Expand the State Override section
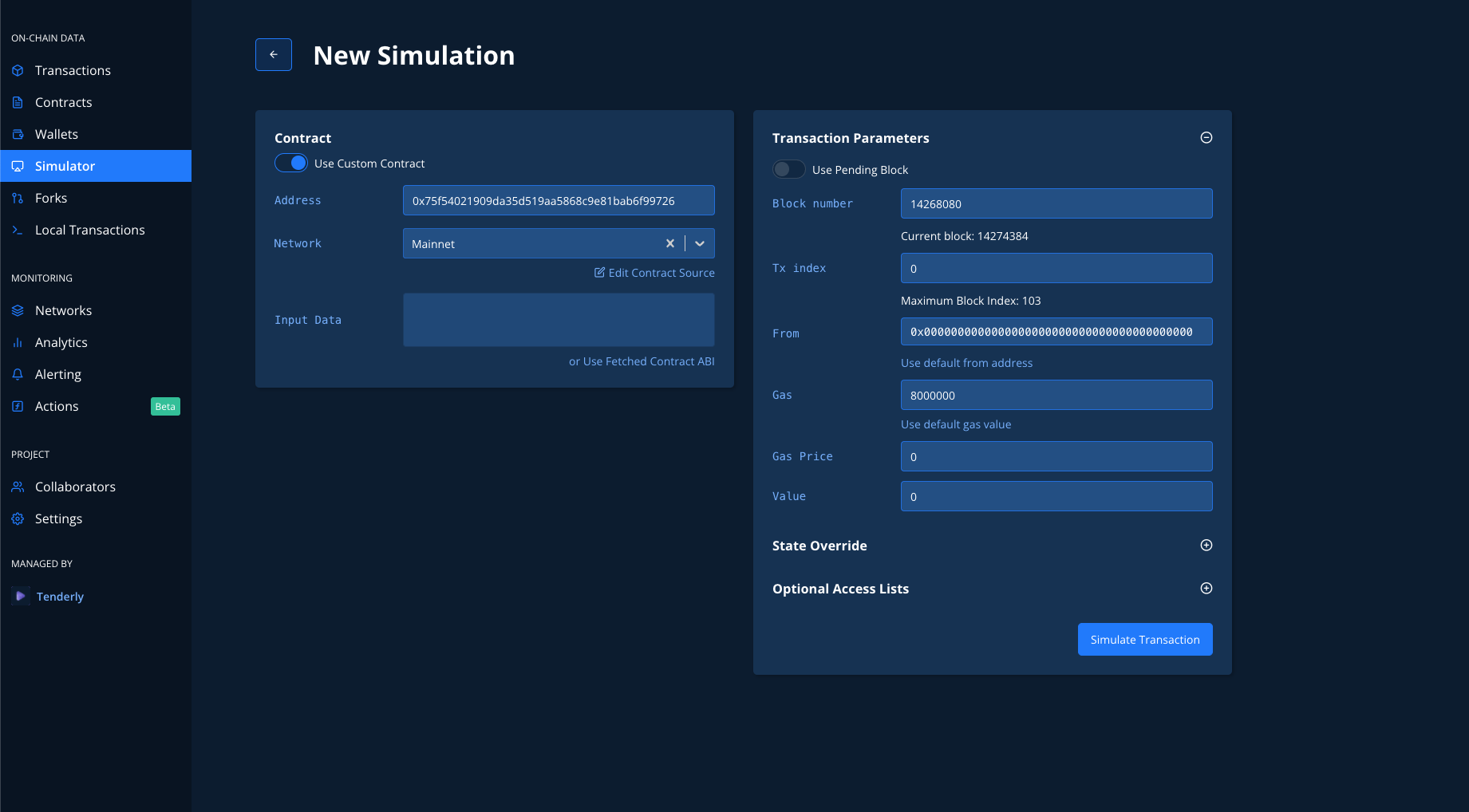This screenshot has width=1469, height=812. [1206, 546]
